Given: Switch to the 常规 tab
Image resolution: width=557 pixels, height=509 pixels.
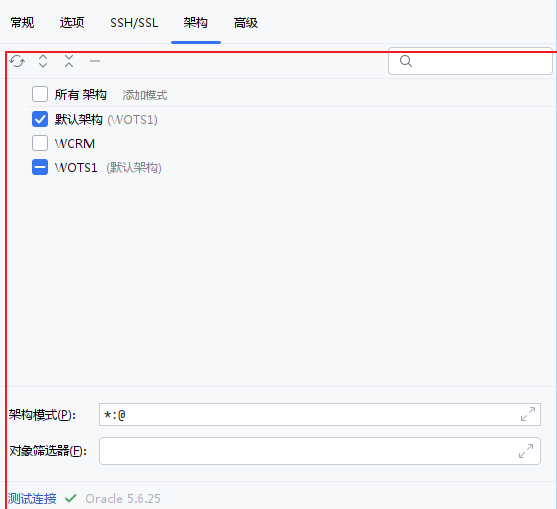Looking at the screenshot, I should click(x=22, y=23).
